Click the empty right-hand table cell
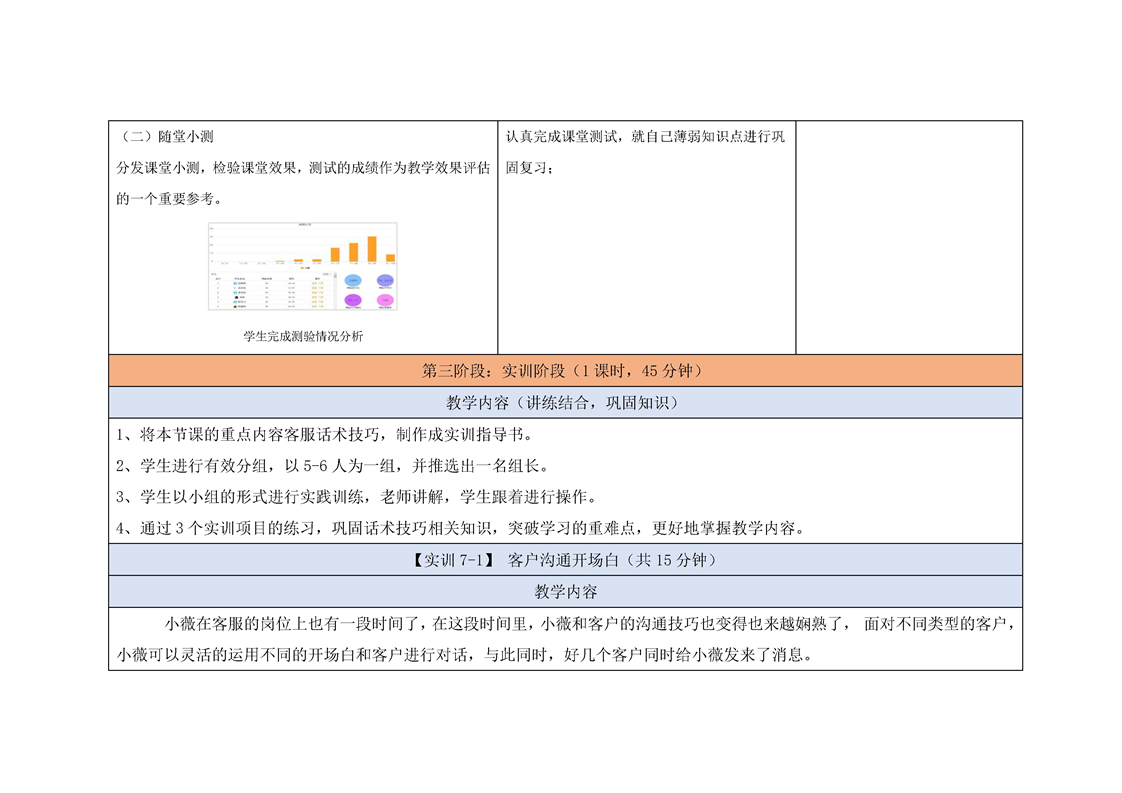 point(908,237)
